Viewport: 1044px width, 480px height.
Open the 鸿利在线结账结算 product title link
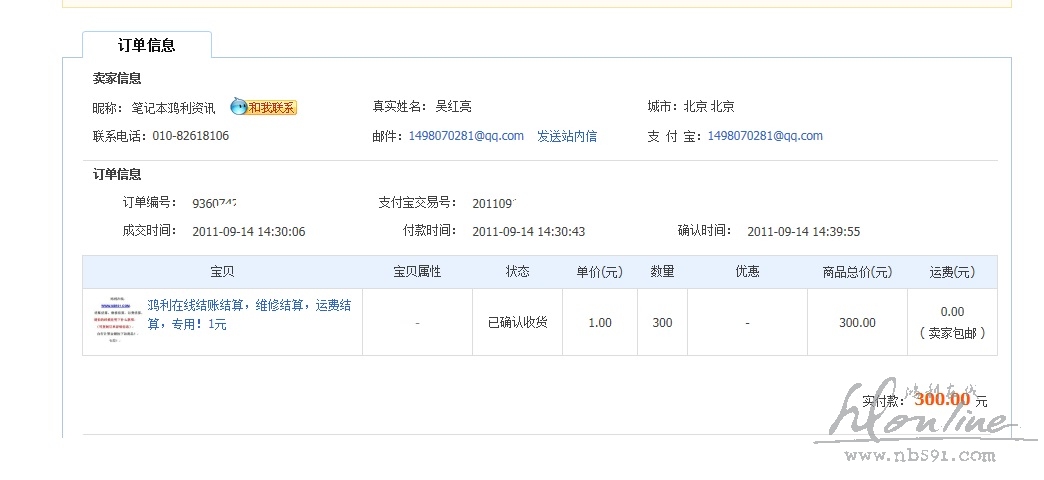click(249, 314)
